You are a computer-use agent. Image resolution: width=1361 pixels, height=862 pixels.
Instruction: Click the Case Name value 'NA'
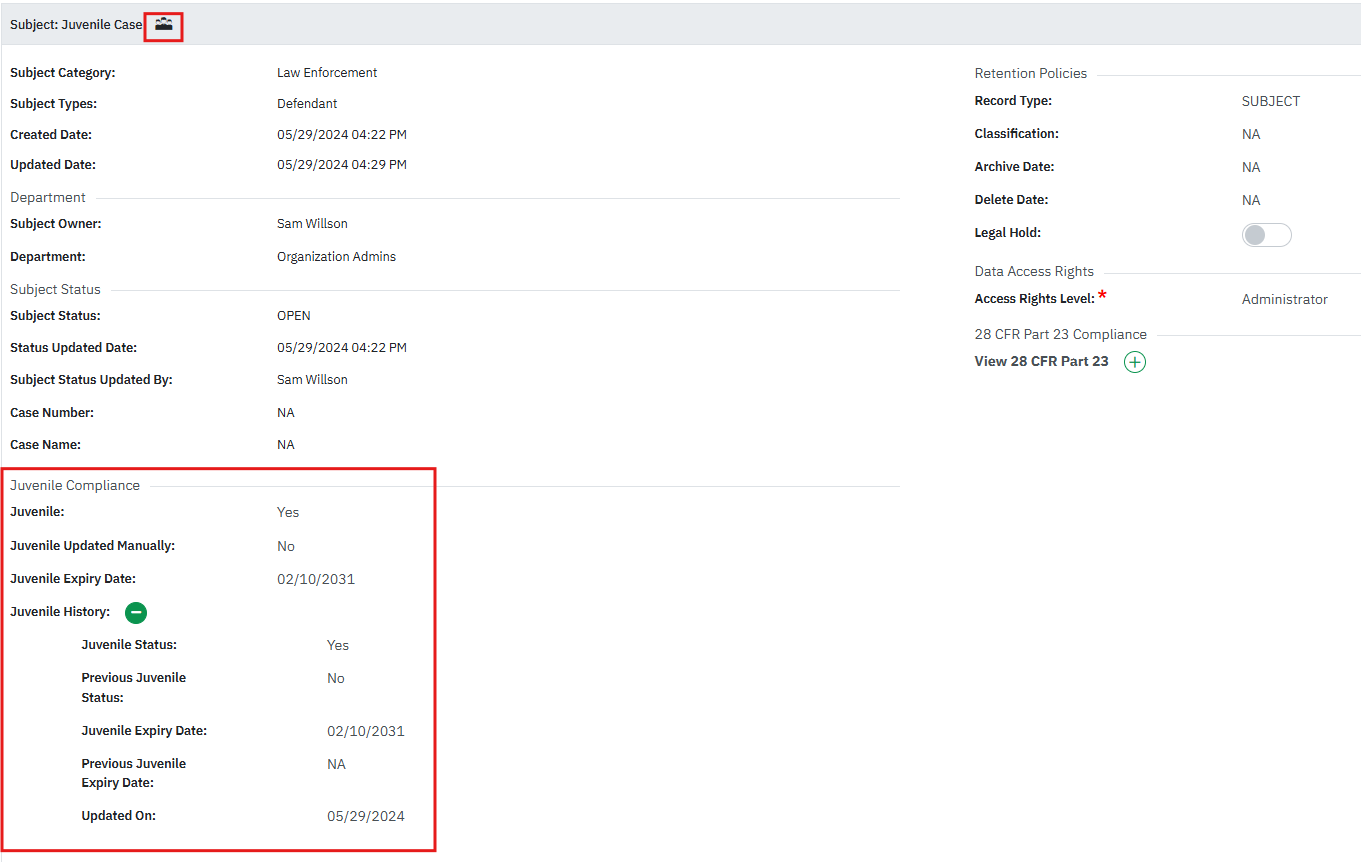click(286, 444)
